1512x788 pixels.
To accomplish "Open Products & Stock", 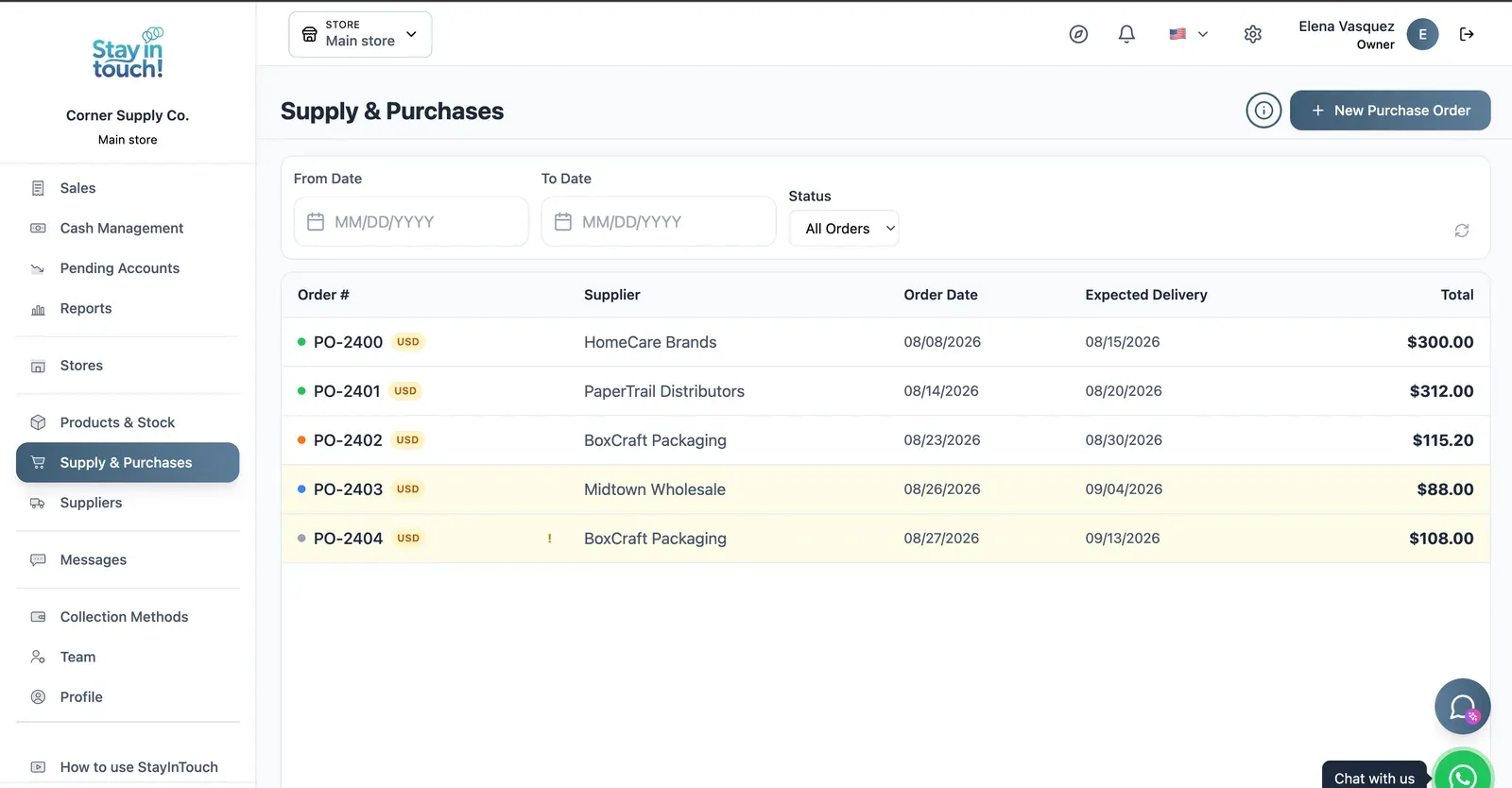I will (x=128, y=422).
